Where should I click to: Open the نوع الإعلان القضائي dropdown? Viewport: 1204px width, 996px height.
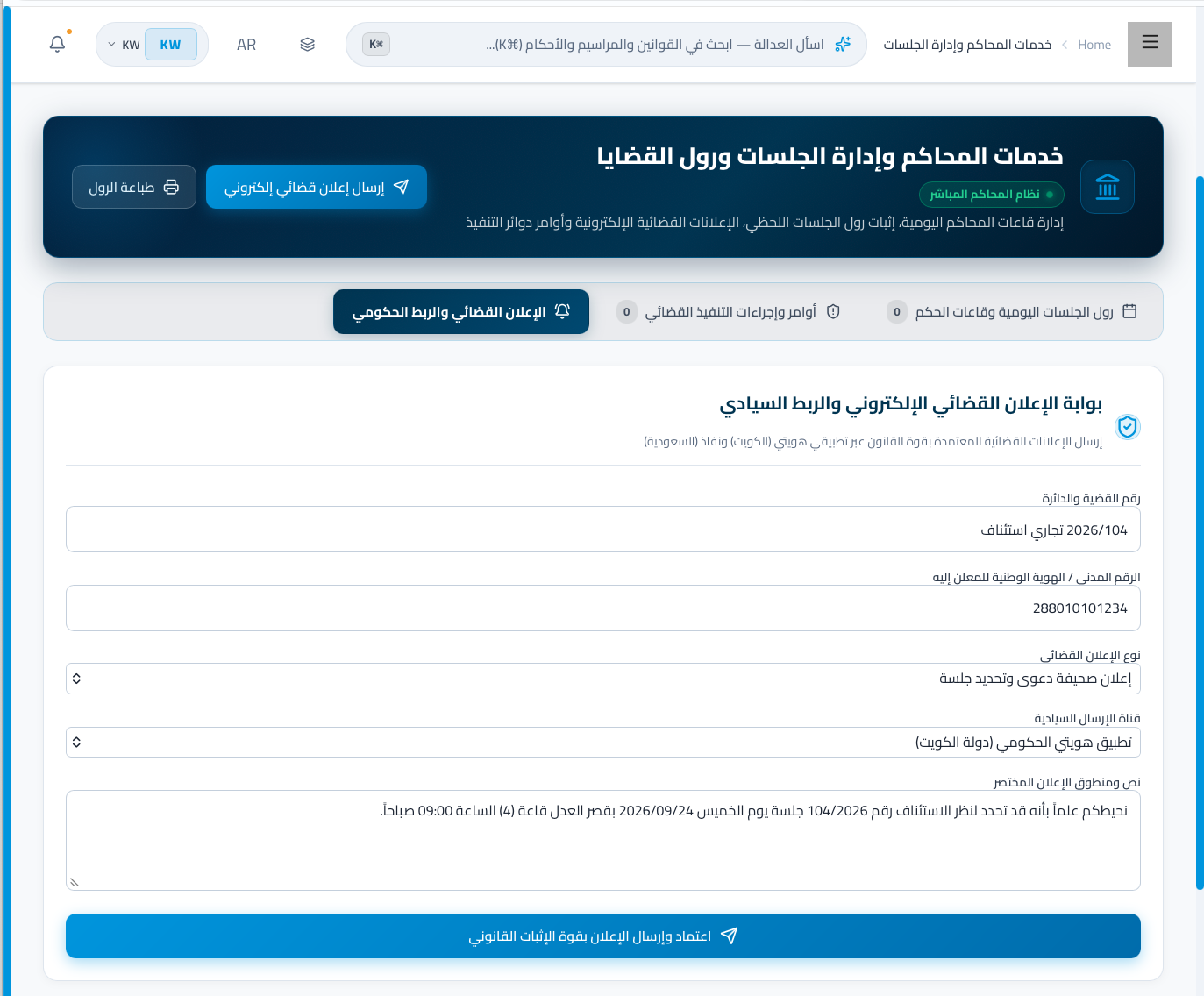pos(603,679)
